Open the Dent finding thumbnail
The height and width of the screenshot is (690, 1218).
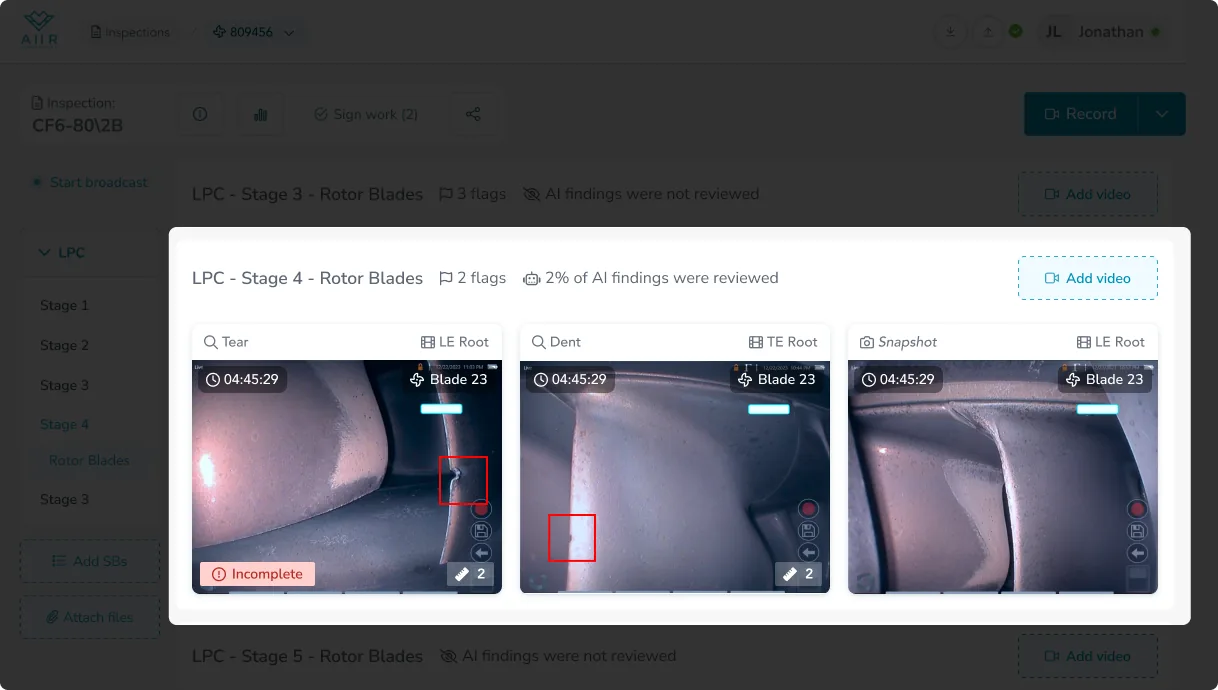click(675, 477)
